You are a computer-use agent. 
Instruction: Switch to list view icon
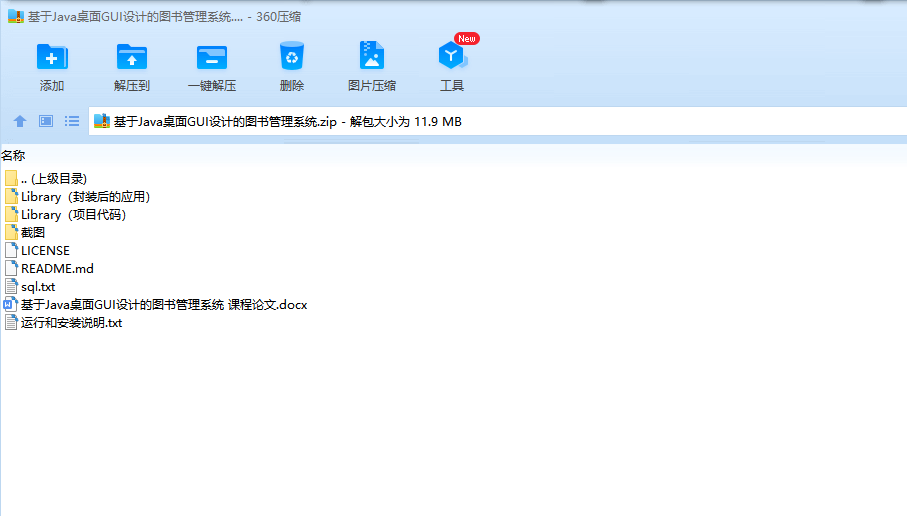(72, 121)
